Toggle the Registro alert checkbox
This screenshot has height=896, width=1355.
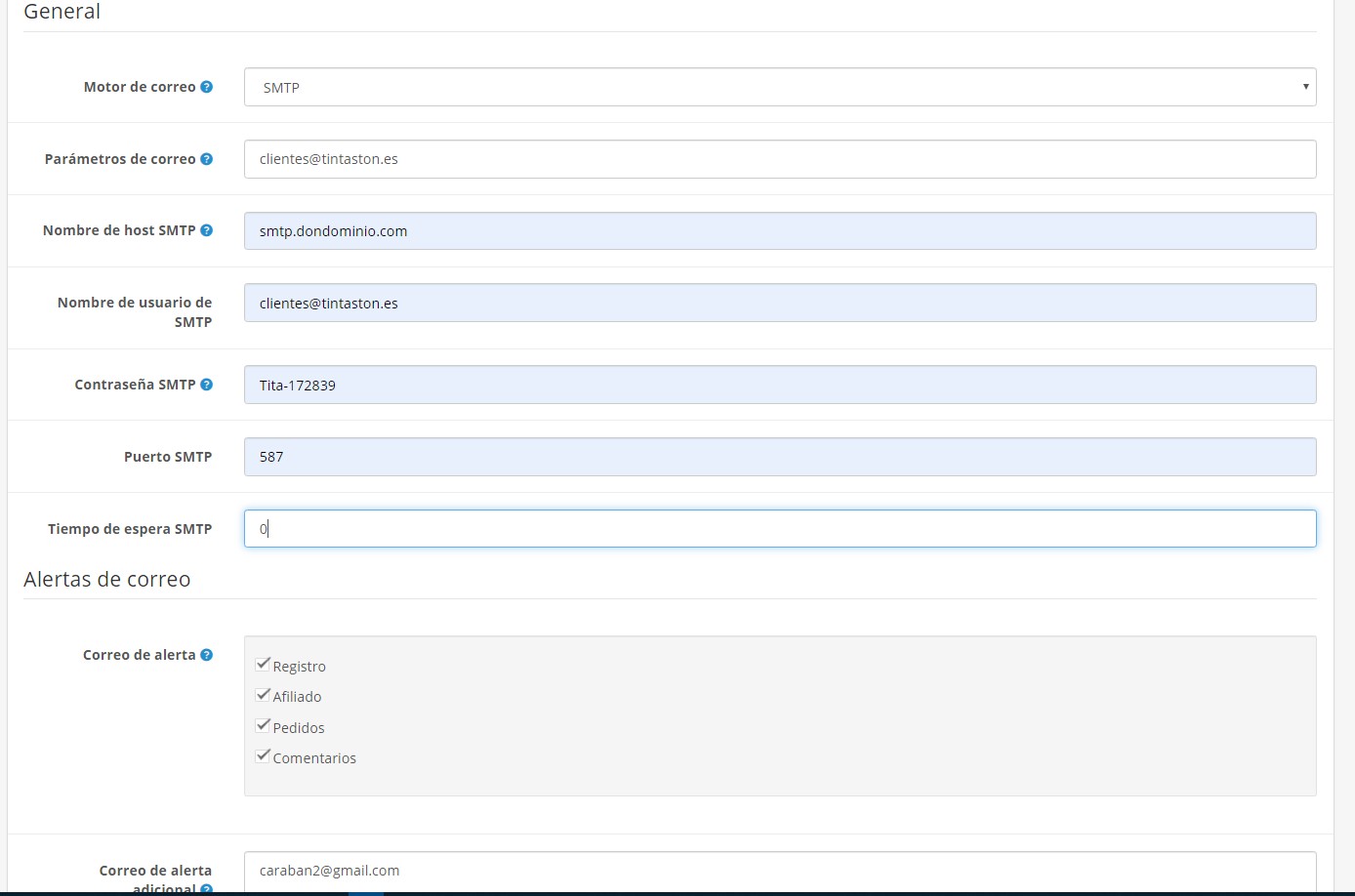(x=263, y=665)
